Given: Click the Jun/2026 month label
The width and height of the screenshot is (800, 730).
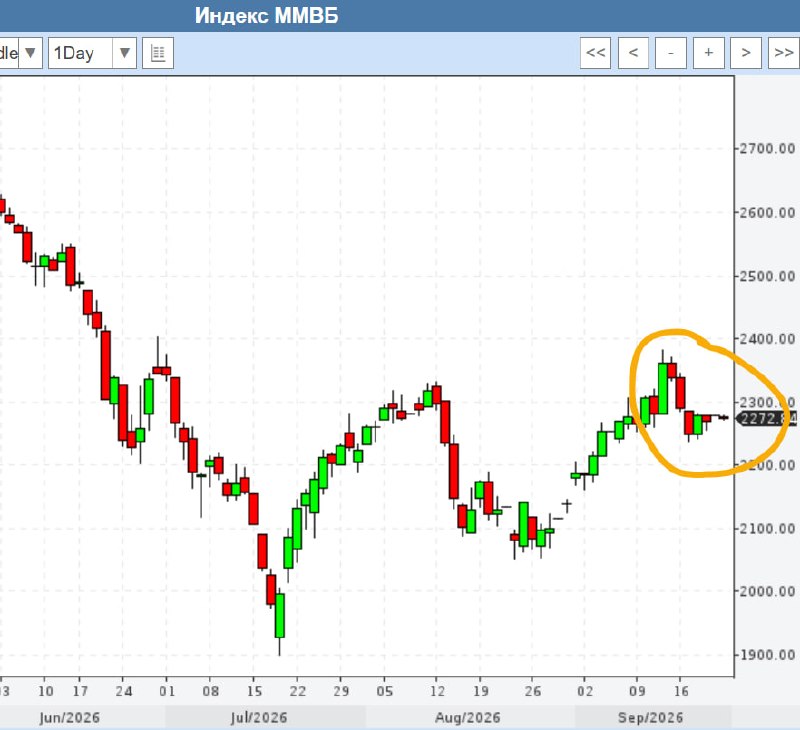Looking at the screenshot, I should (x=69, y=718).
